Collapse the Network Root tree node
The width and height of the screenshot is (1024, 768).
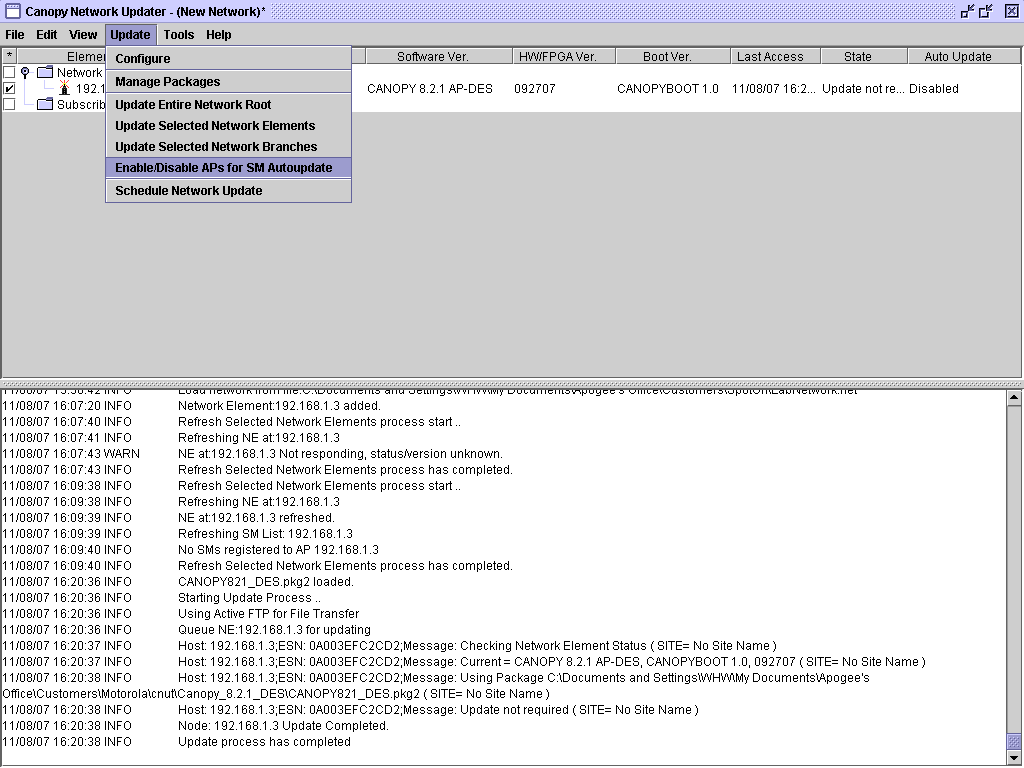point(25,72)
